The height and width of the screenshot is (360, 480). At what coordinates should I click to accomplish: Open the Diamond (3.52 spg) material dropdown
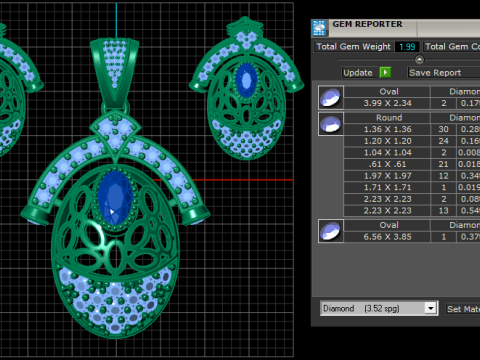click(430, 308)
